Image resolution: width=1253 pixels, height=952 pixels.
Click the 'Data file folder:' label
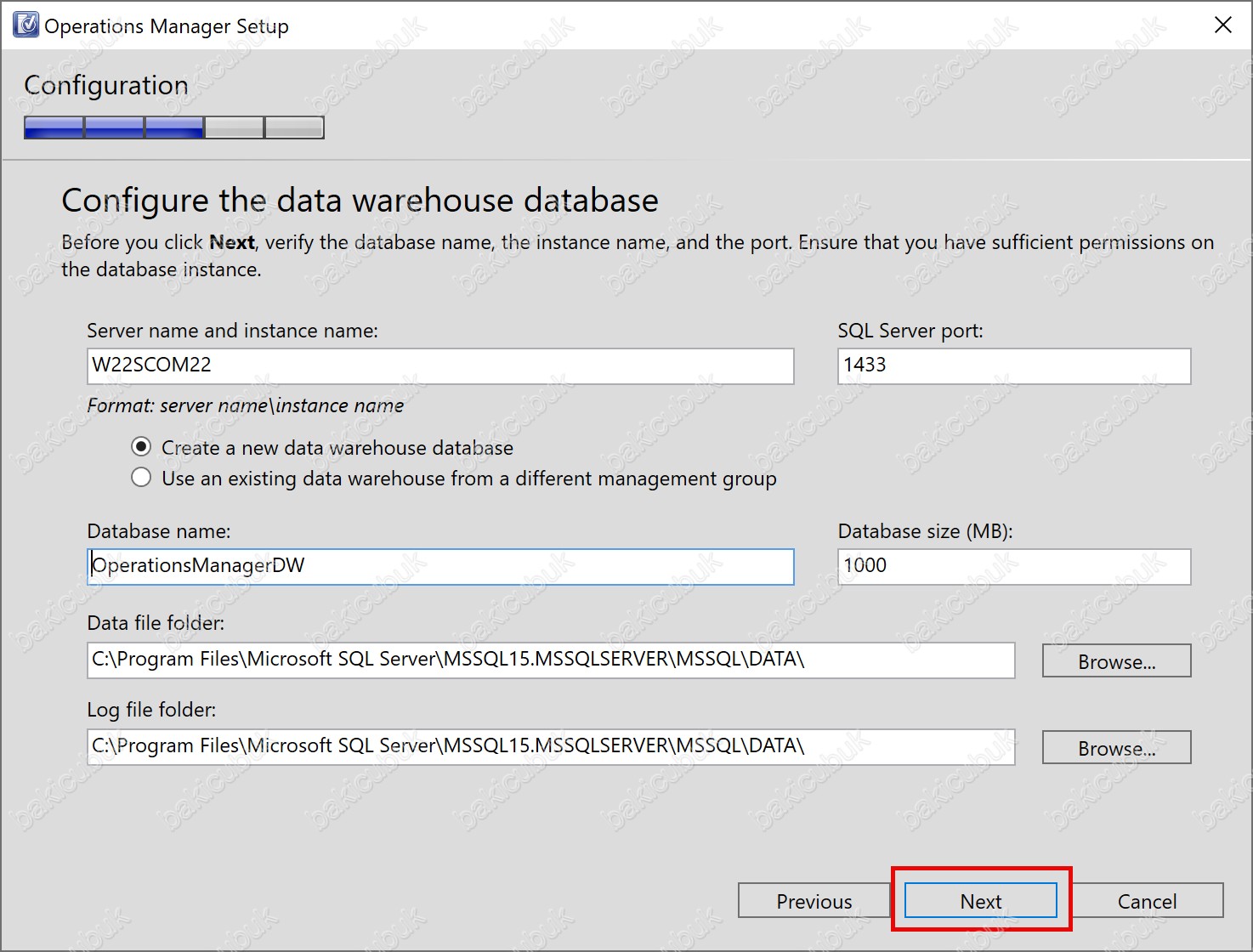tap(156, 623)
